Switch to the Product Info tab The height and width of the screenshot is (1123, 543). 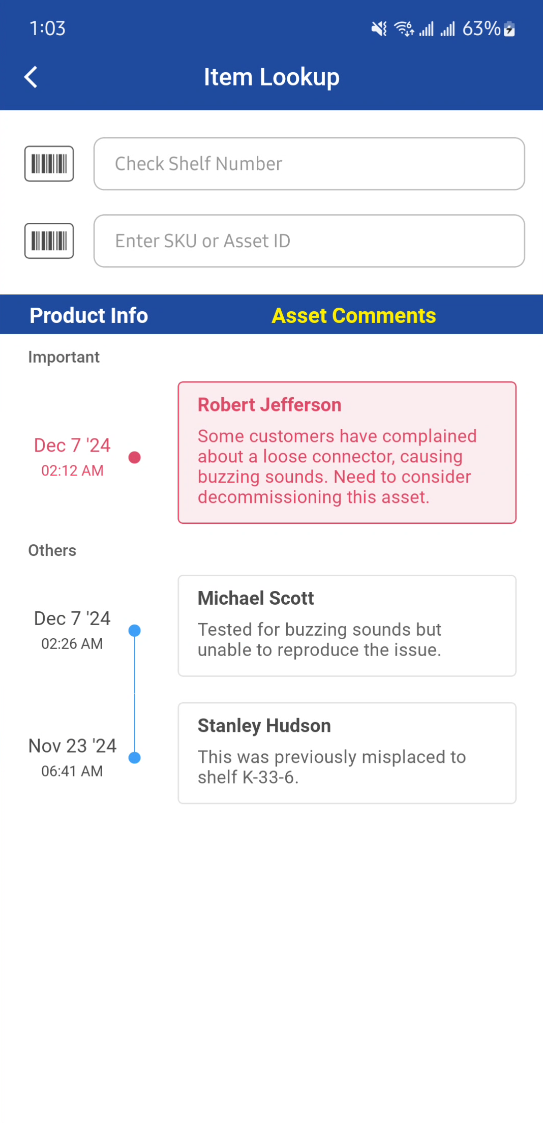[89, 315]
